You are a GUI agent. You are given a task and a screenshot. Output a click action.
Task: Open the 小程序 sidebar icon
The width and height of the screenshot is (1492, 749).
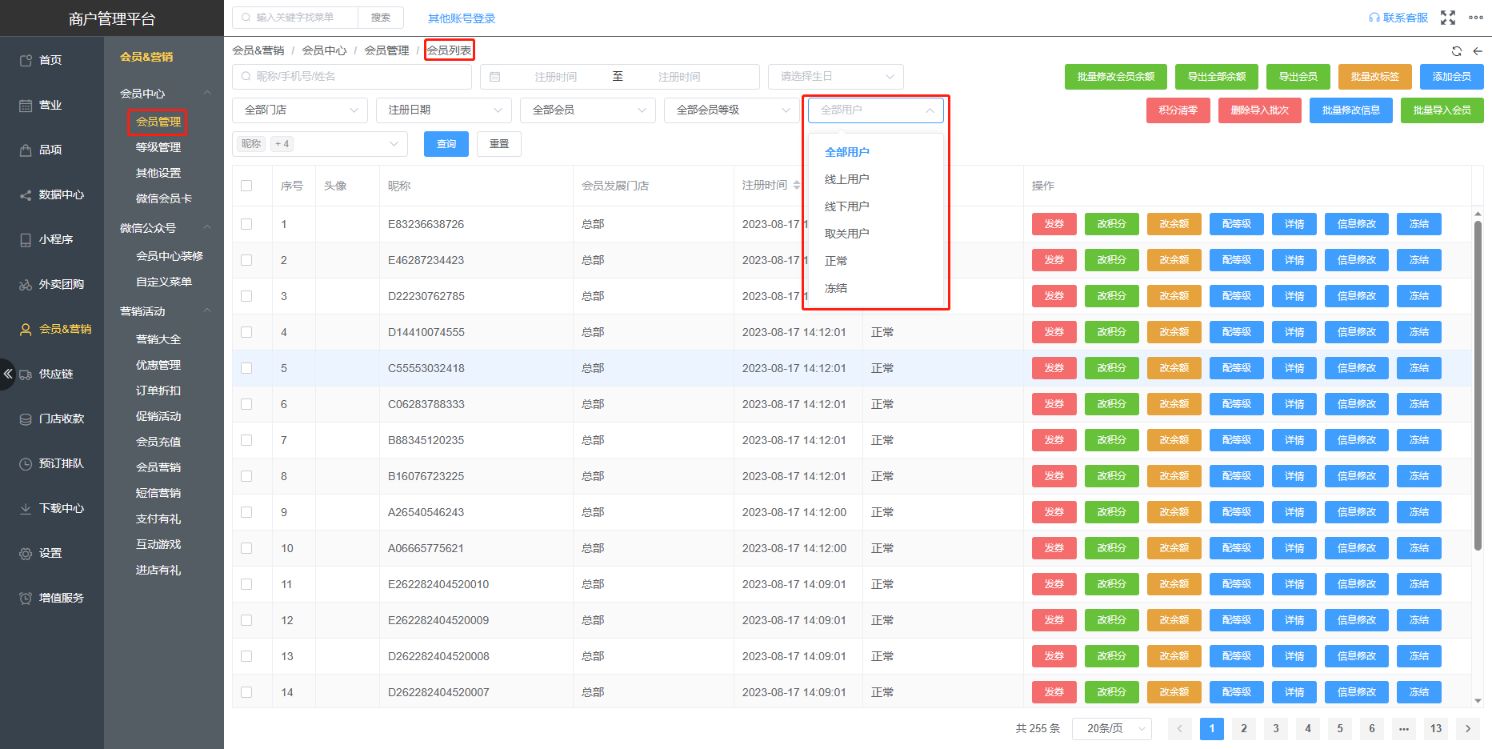(x=26, y=240)
